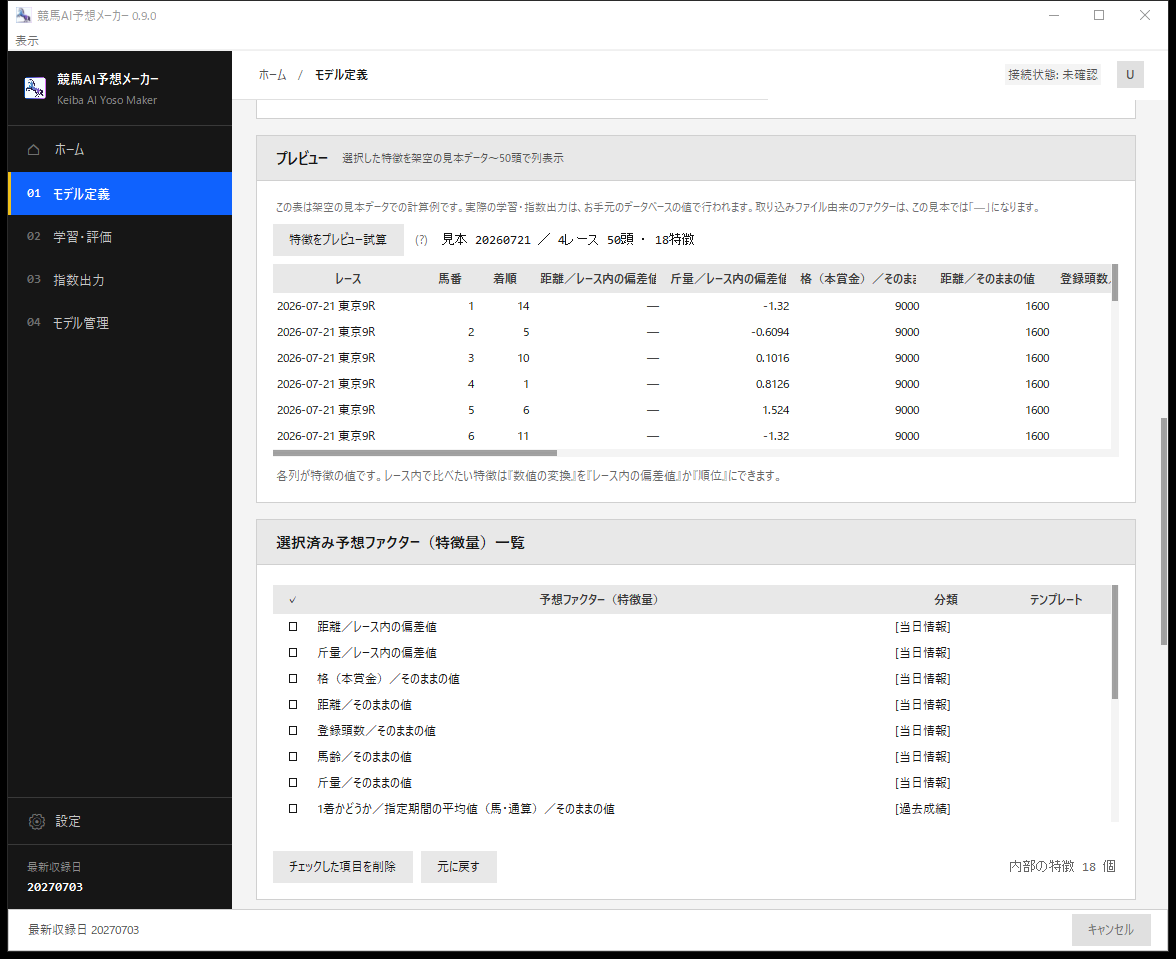Check the 登録頭数/そのままの値 checkbox
This screenshot has height=959, width=1176.
293,730
